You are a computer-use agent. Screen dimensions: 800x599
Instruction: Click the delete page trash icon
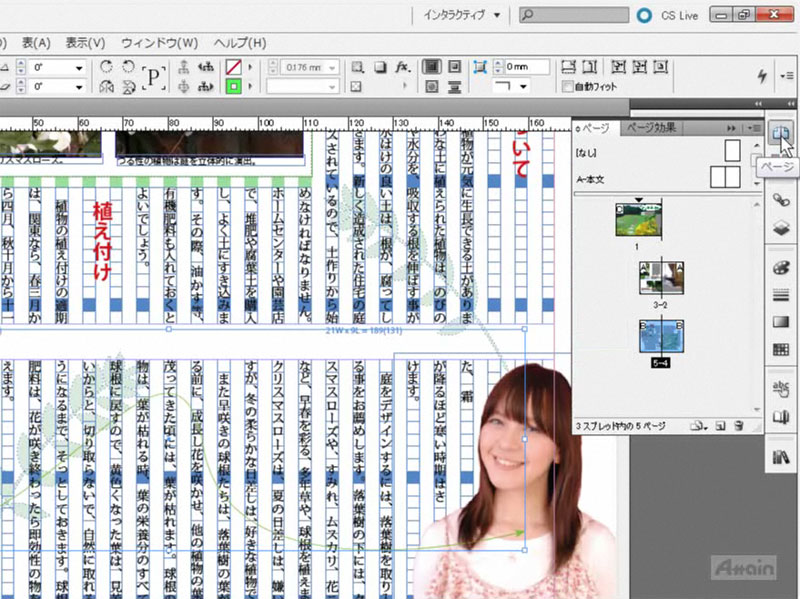738,427
